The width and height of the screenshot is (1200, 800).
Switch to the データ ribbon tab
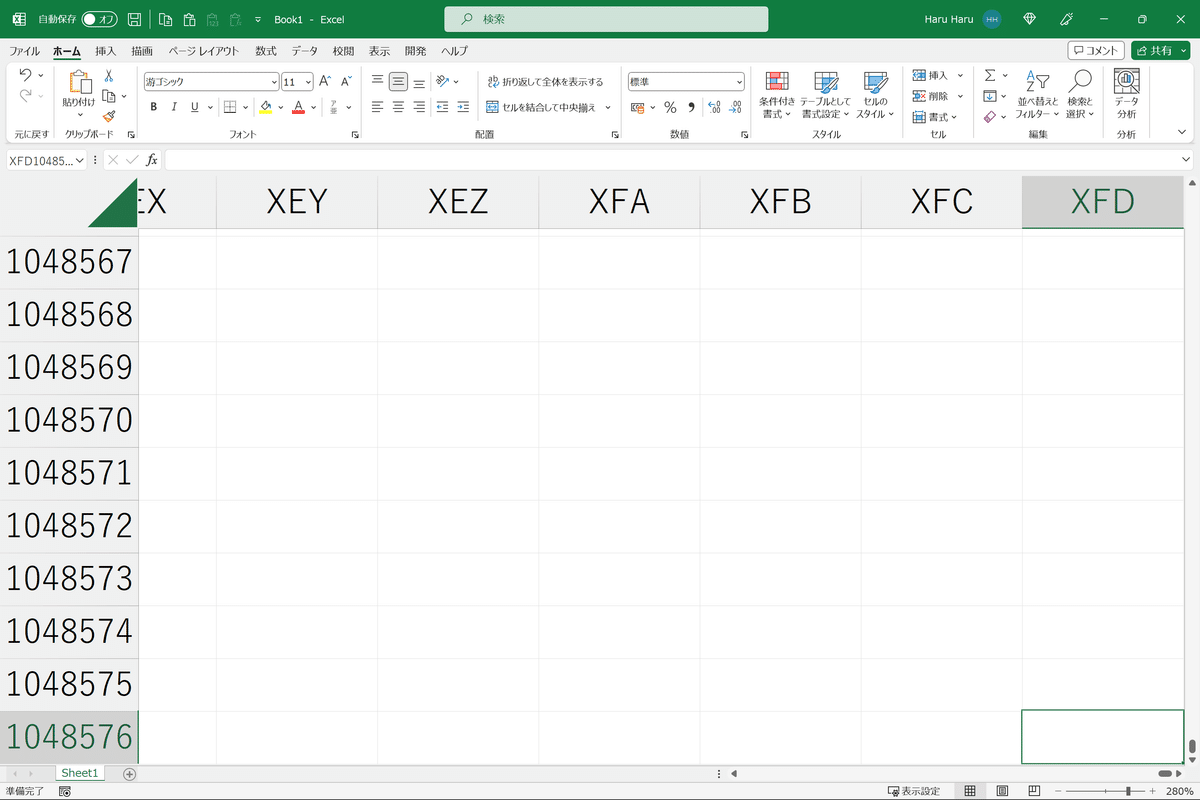pos(304,51)
